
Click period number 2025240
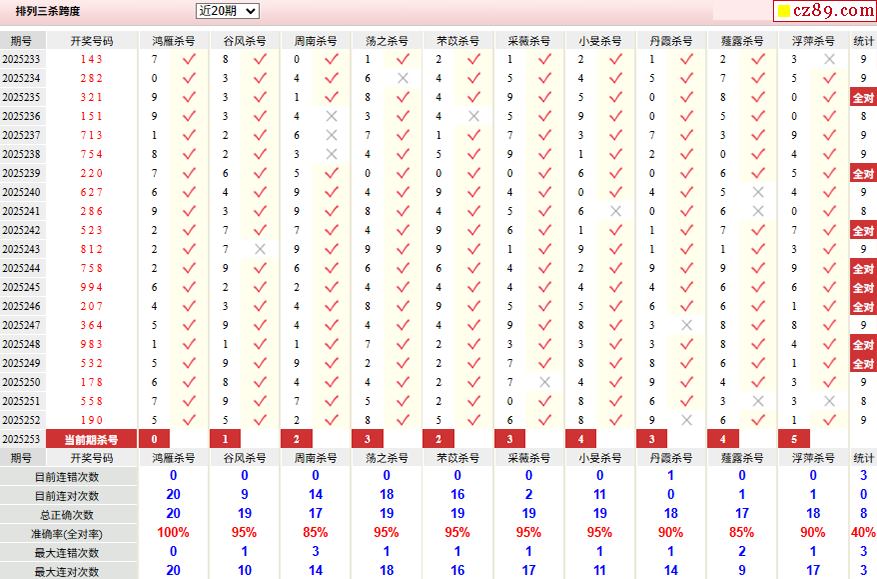[21, 192]
